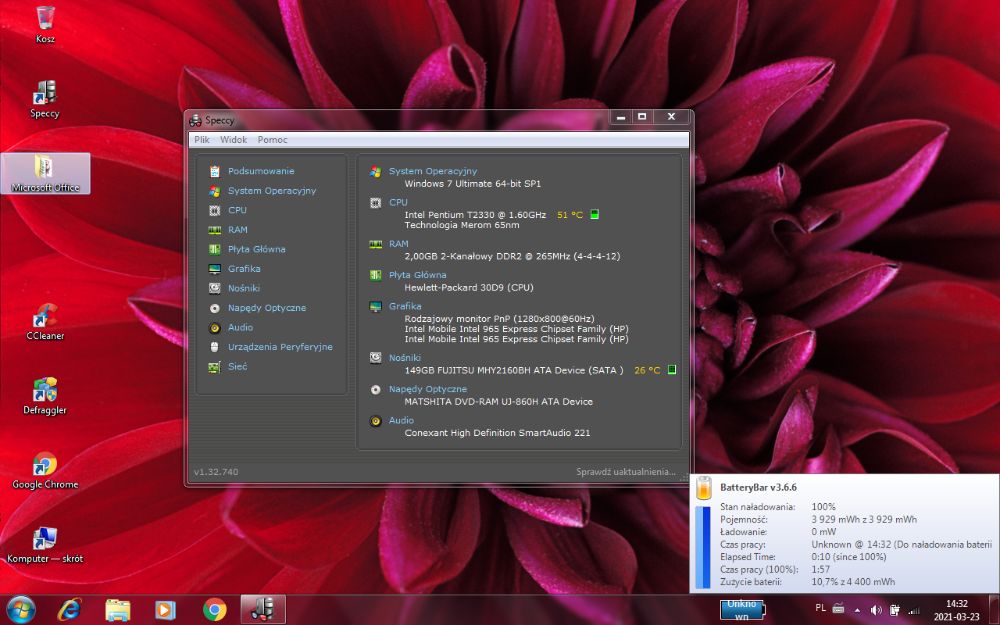Select the Speccy desktop shortcut
This screenshot has height=625, width=1000.
(x=45, y=99)
